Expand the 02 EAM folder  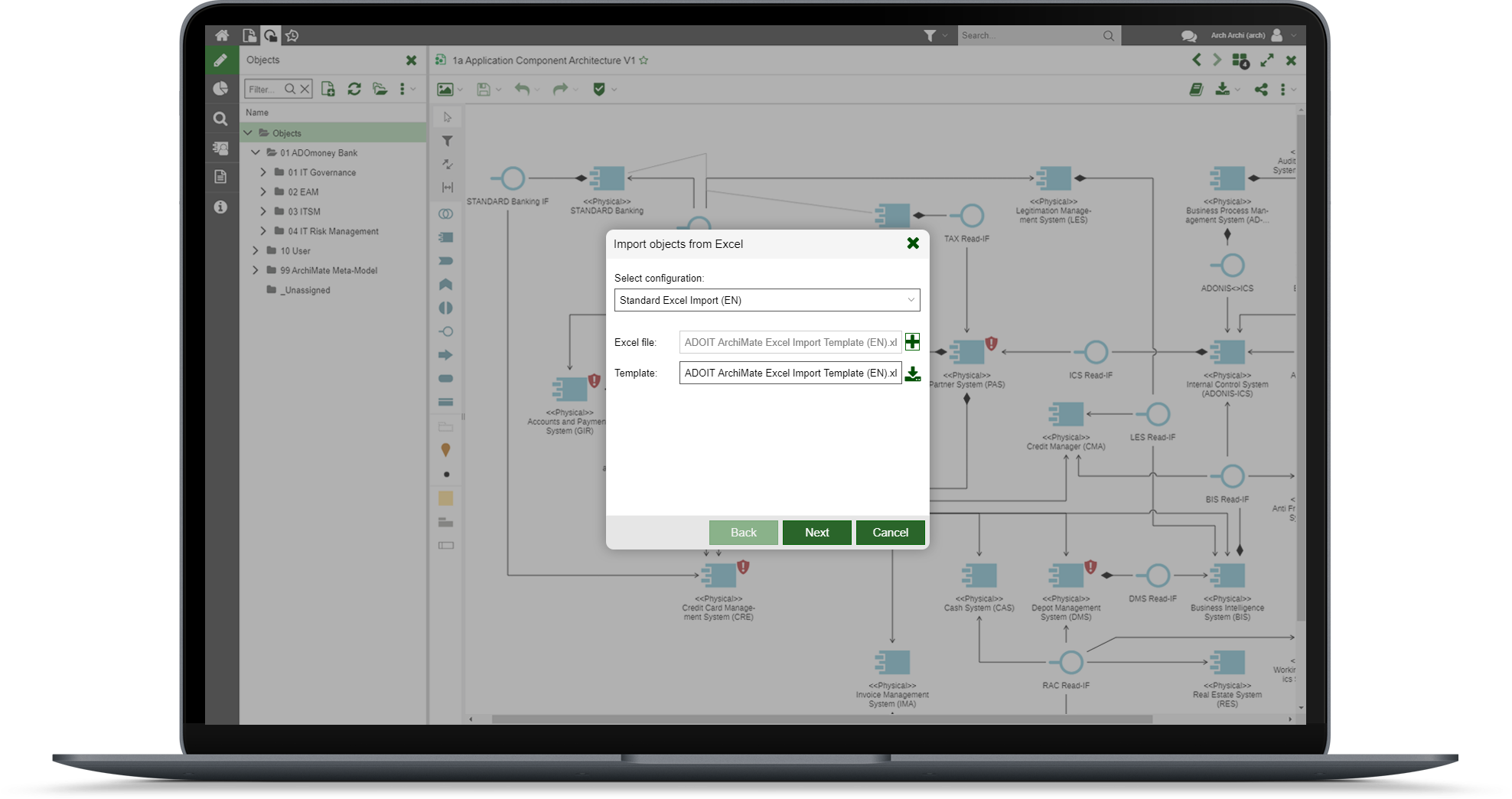coord(263,192)
